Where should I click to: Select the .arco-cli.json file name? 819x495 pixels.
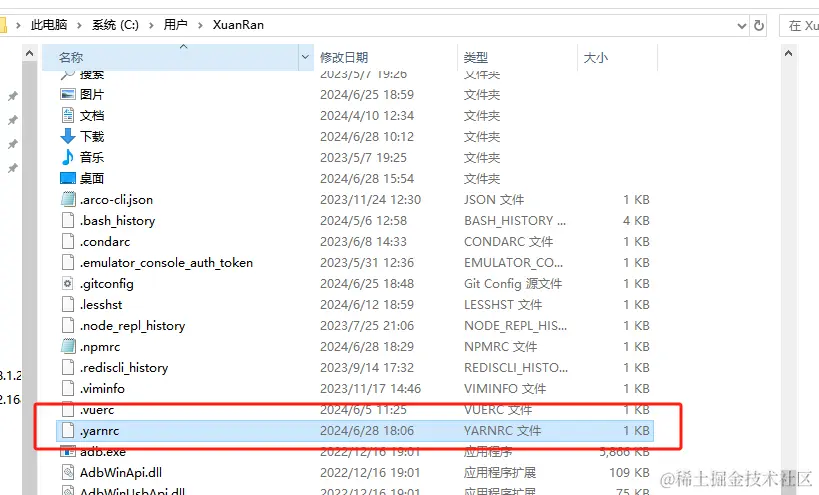pyautogui.click(x=116, y=199)
